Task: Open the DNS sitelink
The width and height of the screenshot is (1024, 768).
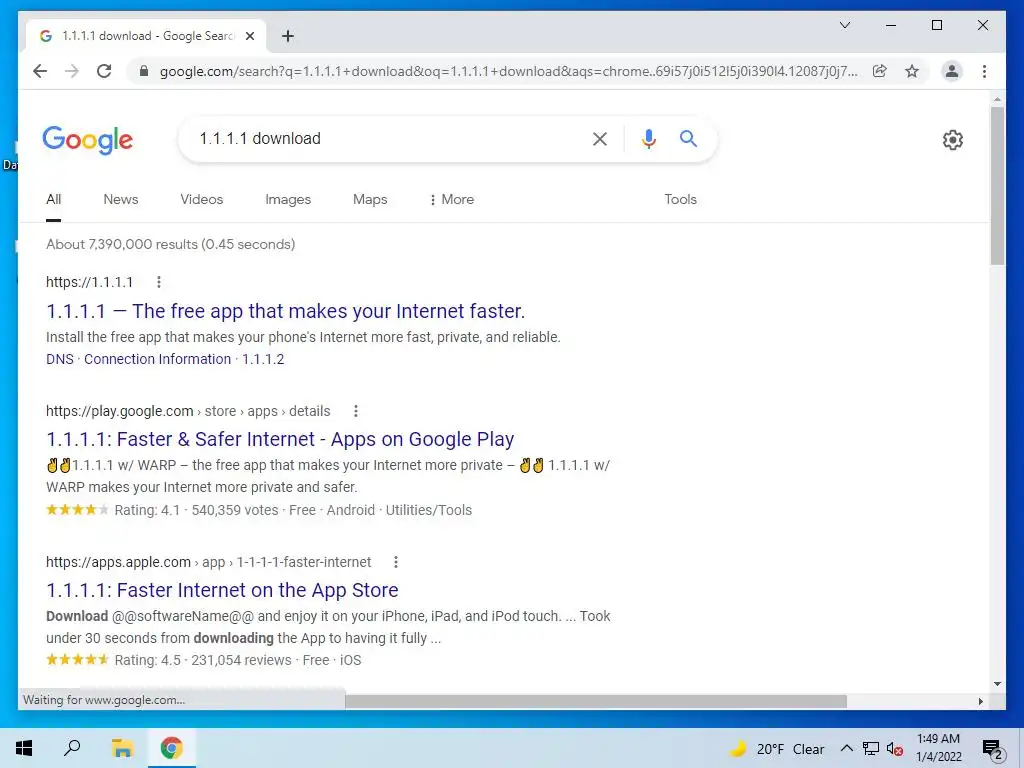Action: coord(59,359)
